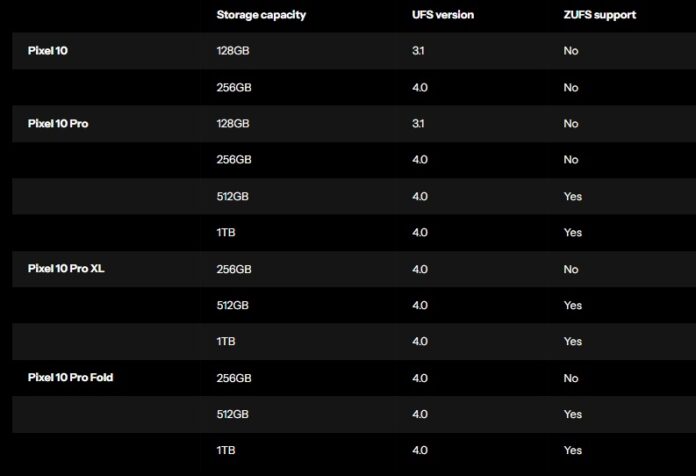696x476 pixels.
Task: Click the 256GB cell for Pixel 10 Pro Fold
Action: pyautogui.click(x=233, y=378)
